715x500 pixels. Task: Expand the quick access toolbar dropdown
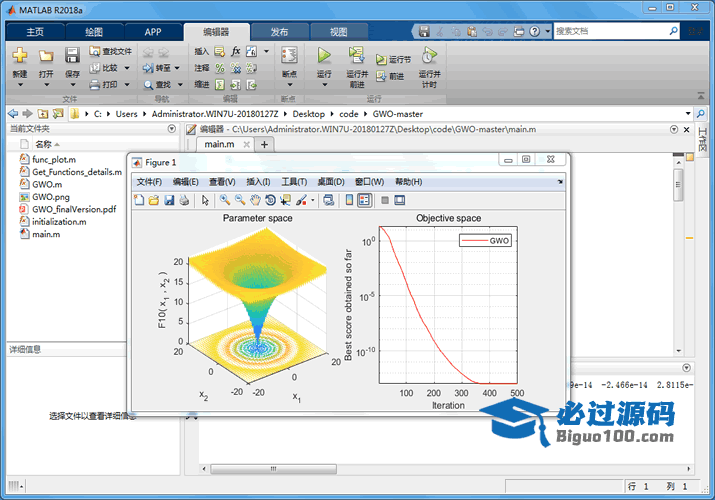click(x=548, y=31)
